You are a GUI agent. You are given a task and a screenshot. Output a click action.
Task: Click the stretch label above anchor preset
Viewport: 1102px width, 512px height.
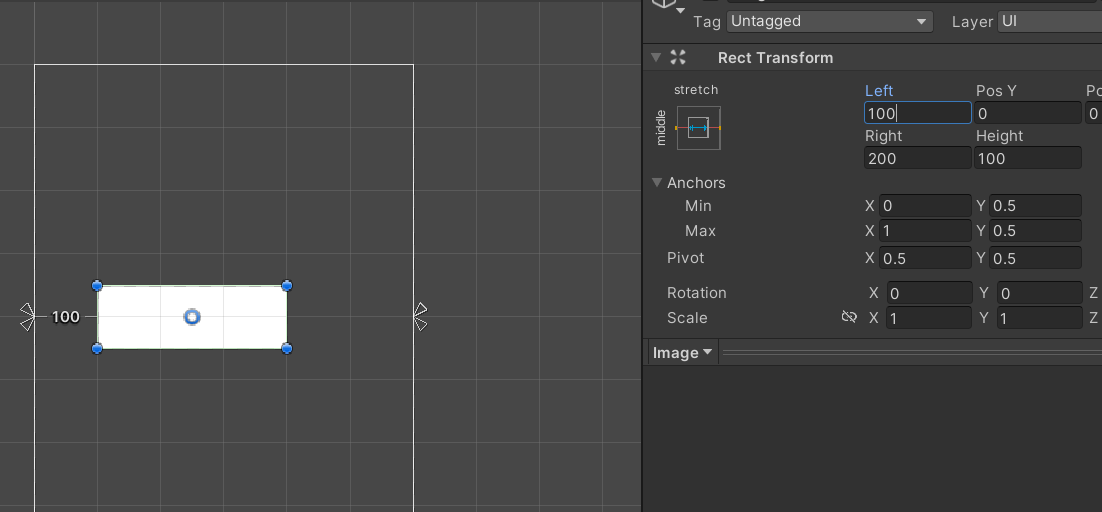click(x=696, y=90)
